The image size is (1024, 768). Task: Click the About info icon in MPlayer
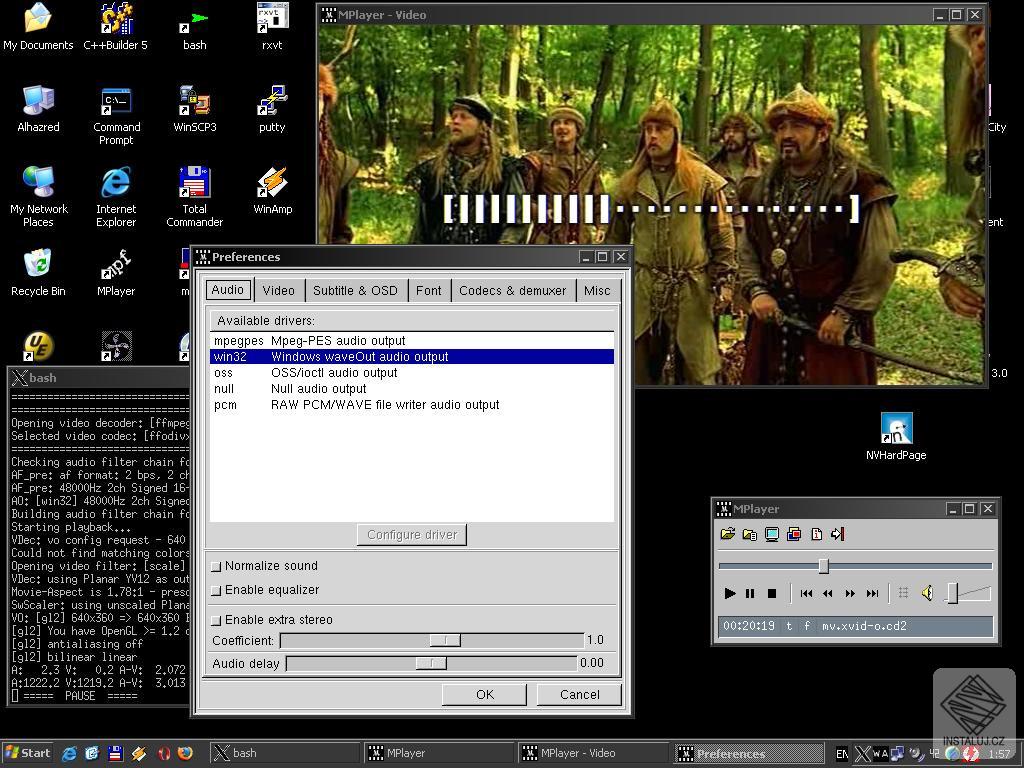[816, 533]
